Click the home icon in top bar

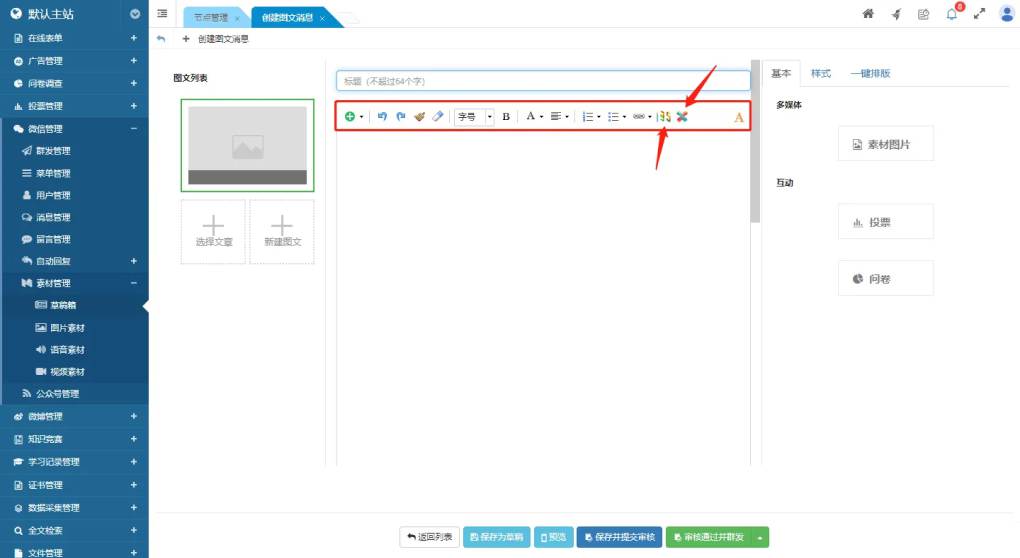(868, 14)
